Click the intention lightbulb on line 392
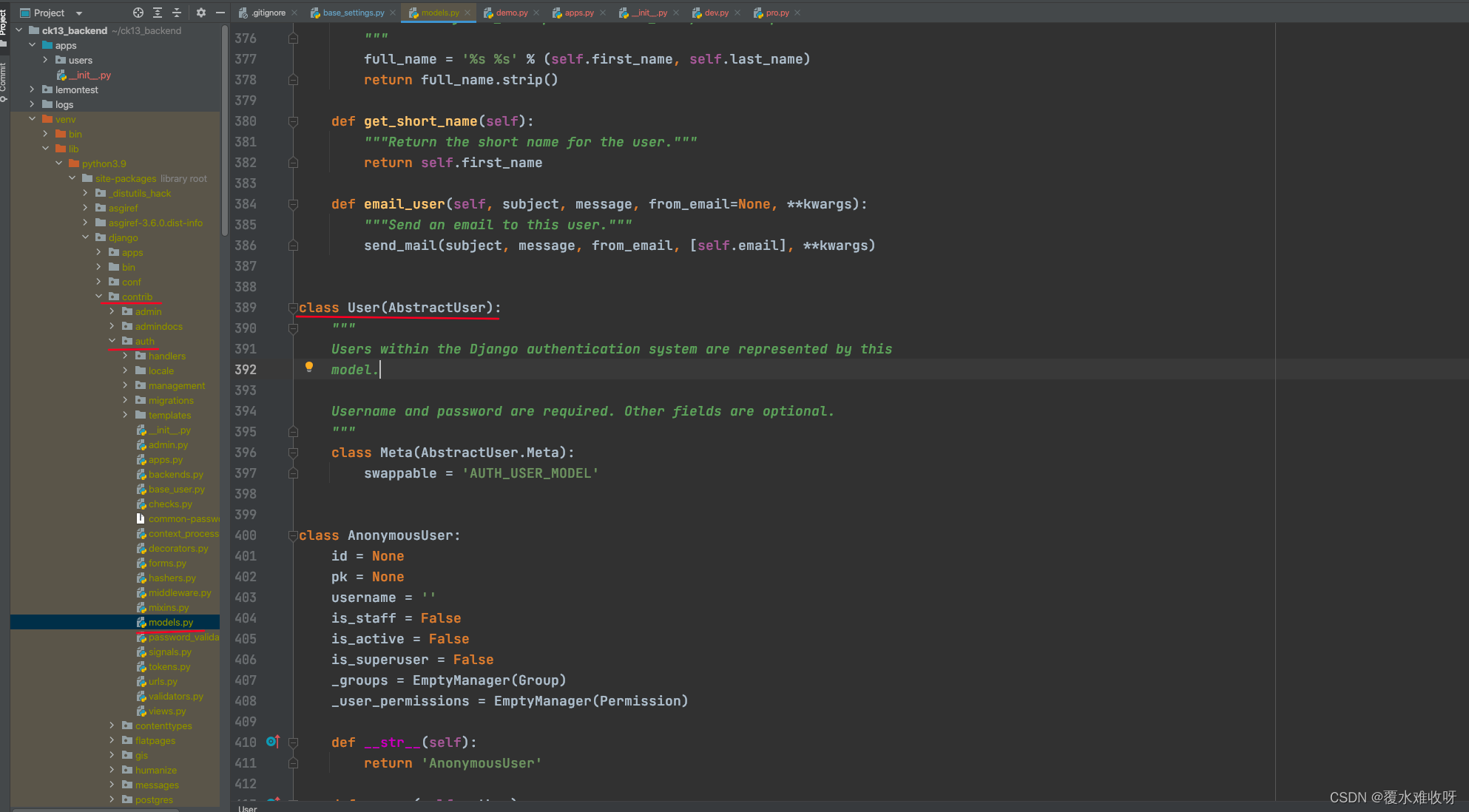Screen dimensions: 1469x812 coord(309,367)
